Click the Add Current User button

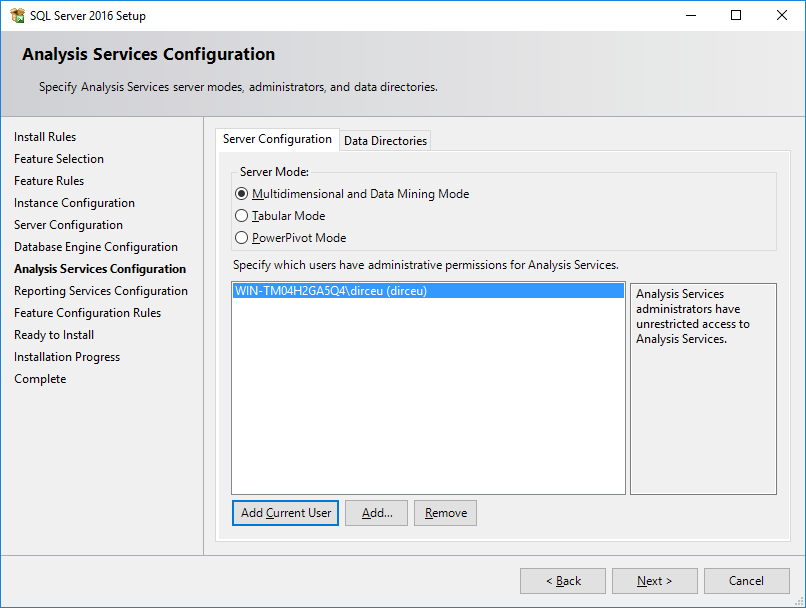[285, 513]
